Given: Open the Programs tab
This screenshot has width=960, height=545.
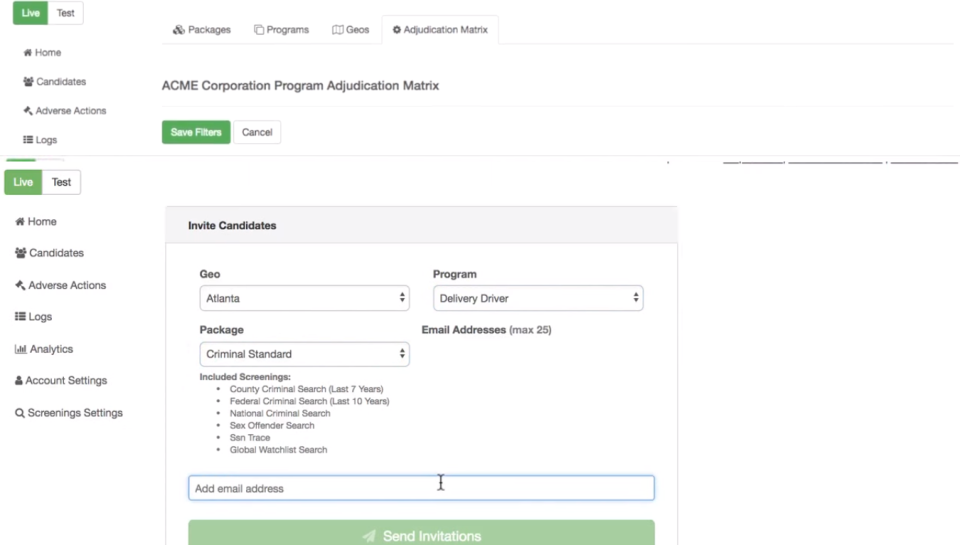Looking at the screenshot, I should click(x=282, y=29).
